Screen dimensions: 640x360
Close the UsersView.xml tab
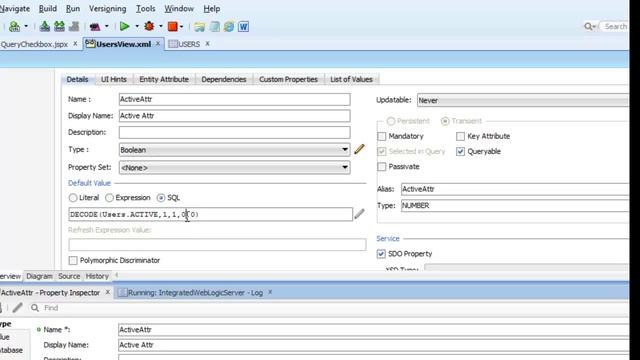tap(158, 44)
